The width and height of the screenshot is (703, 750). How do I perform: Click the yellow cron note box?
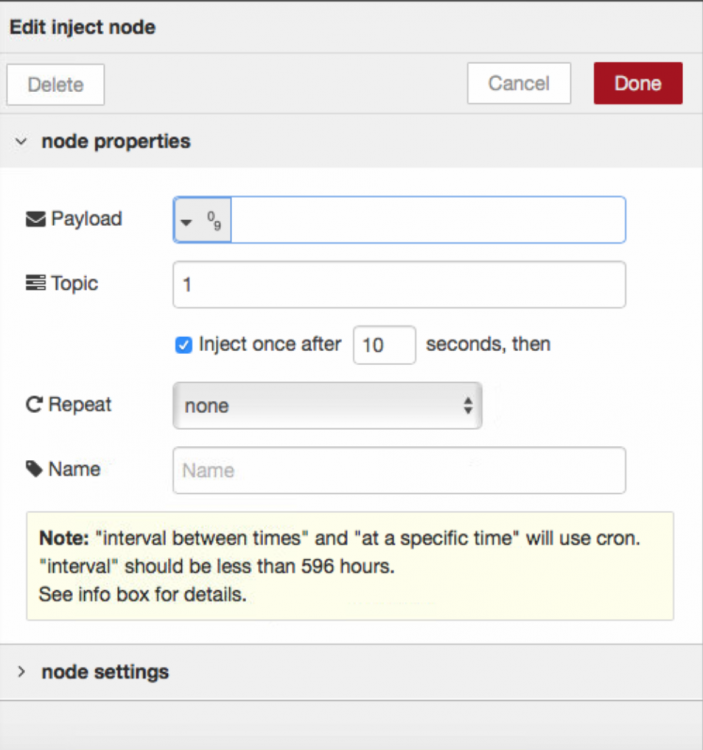[x=350, y=566]
